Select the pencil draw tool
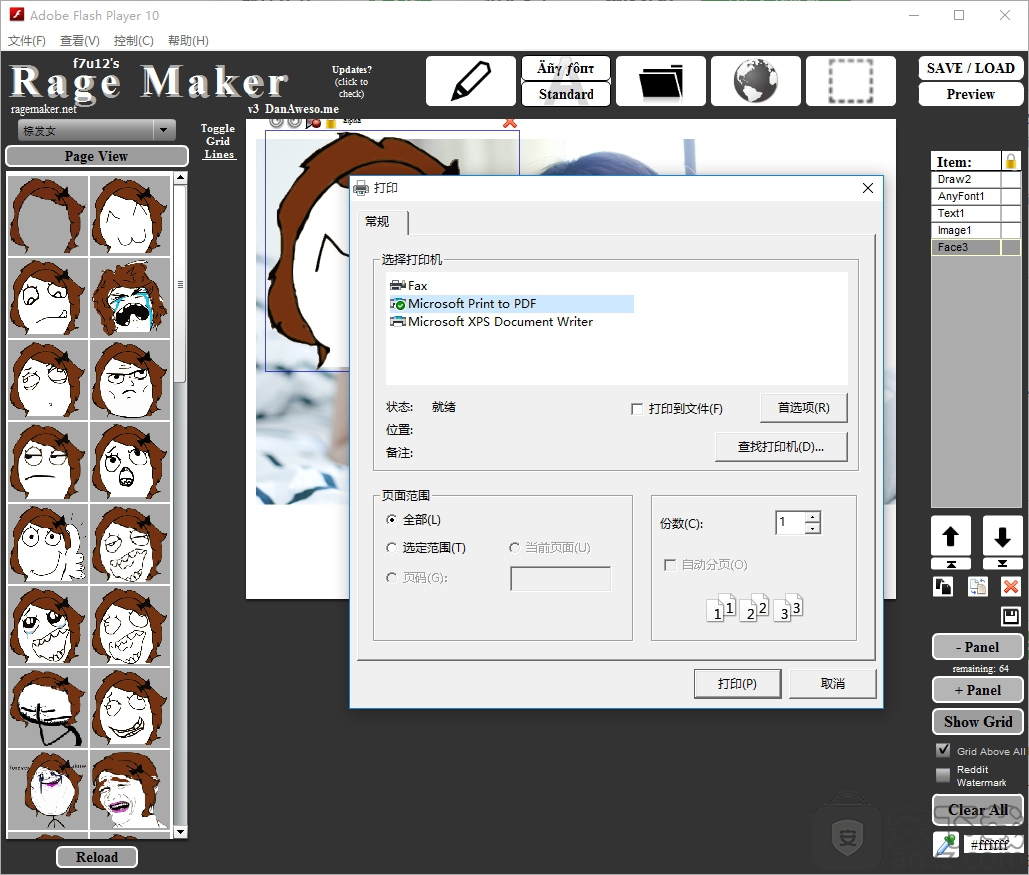The height and width of the screenshot is (875, 1029). pyautogui.click(x=471, y=81)
